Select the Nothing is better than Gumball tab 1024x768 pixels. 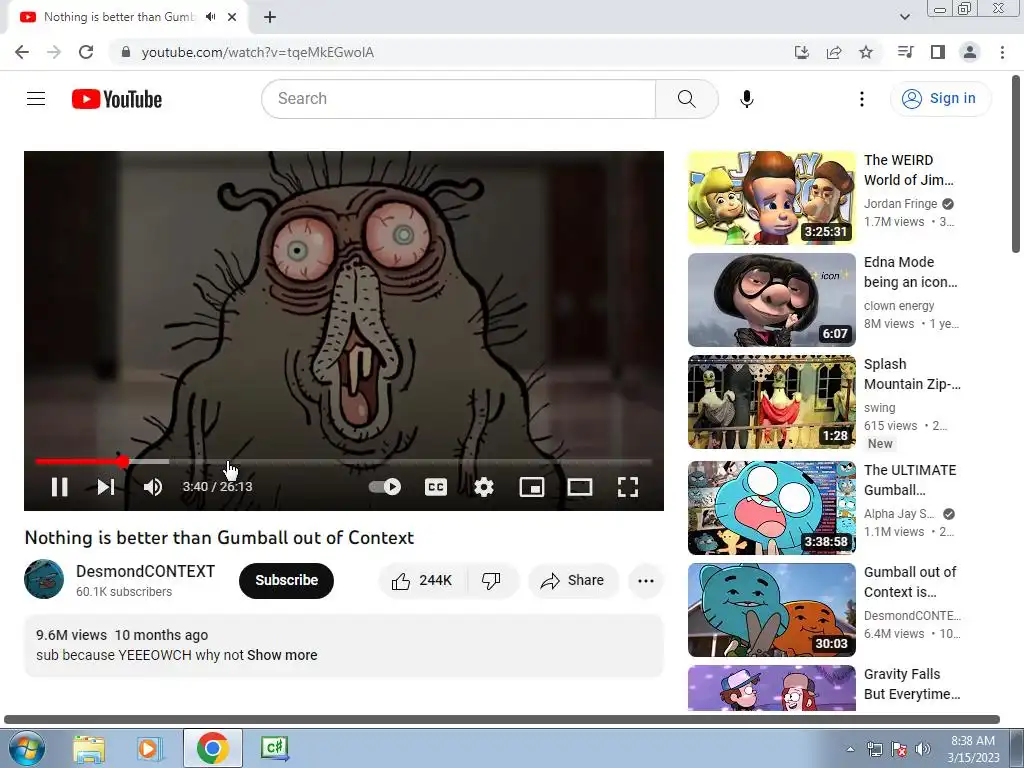pos(120,17)
